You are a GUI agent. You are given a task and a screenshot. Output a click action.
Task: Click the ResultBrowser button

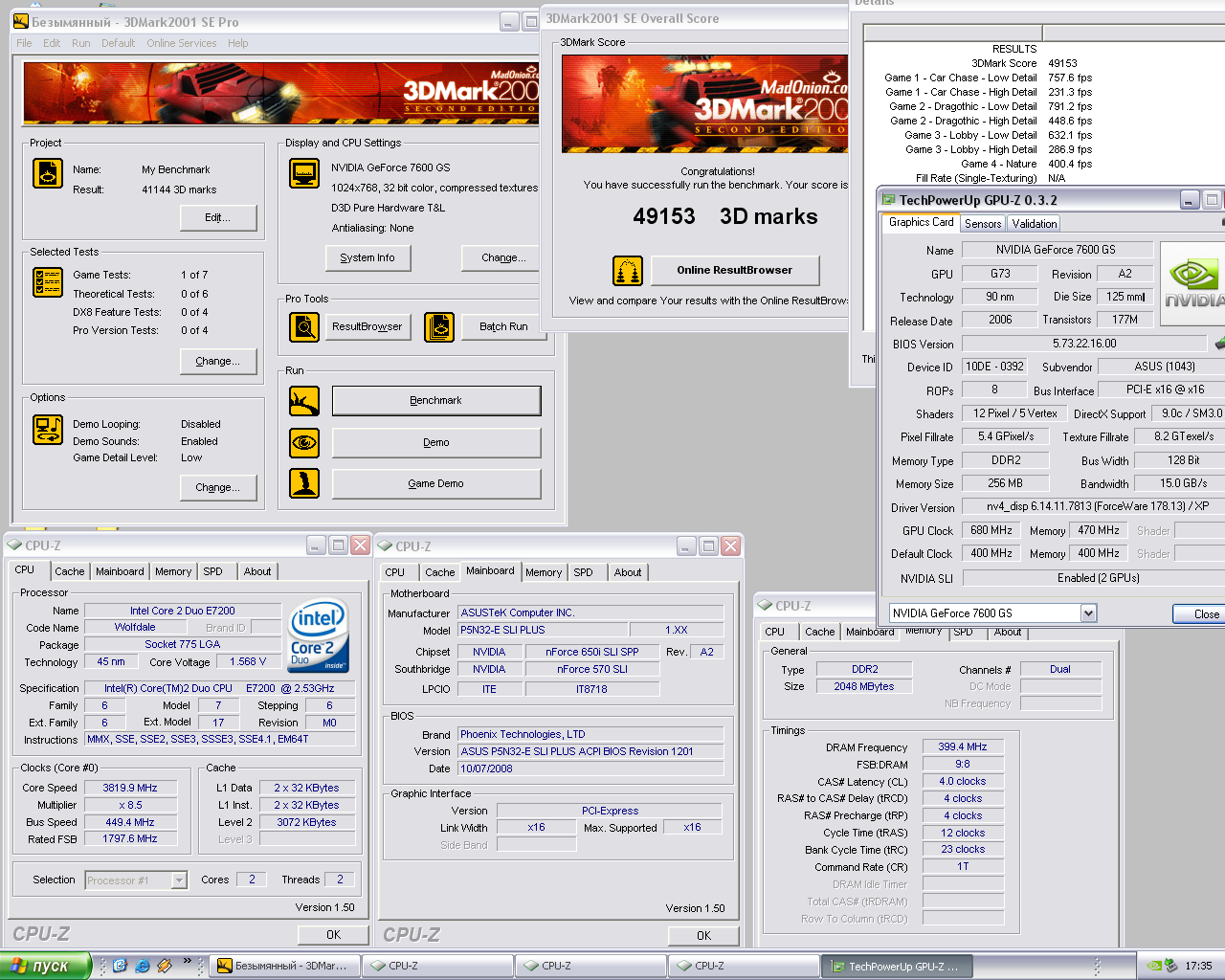pos(367,326)
